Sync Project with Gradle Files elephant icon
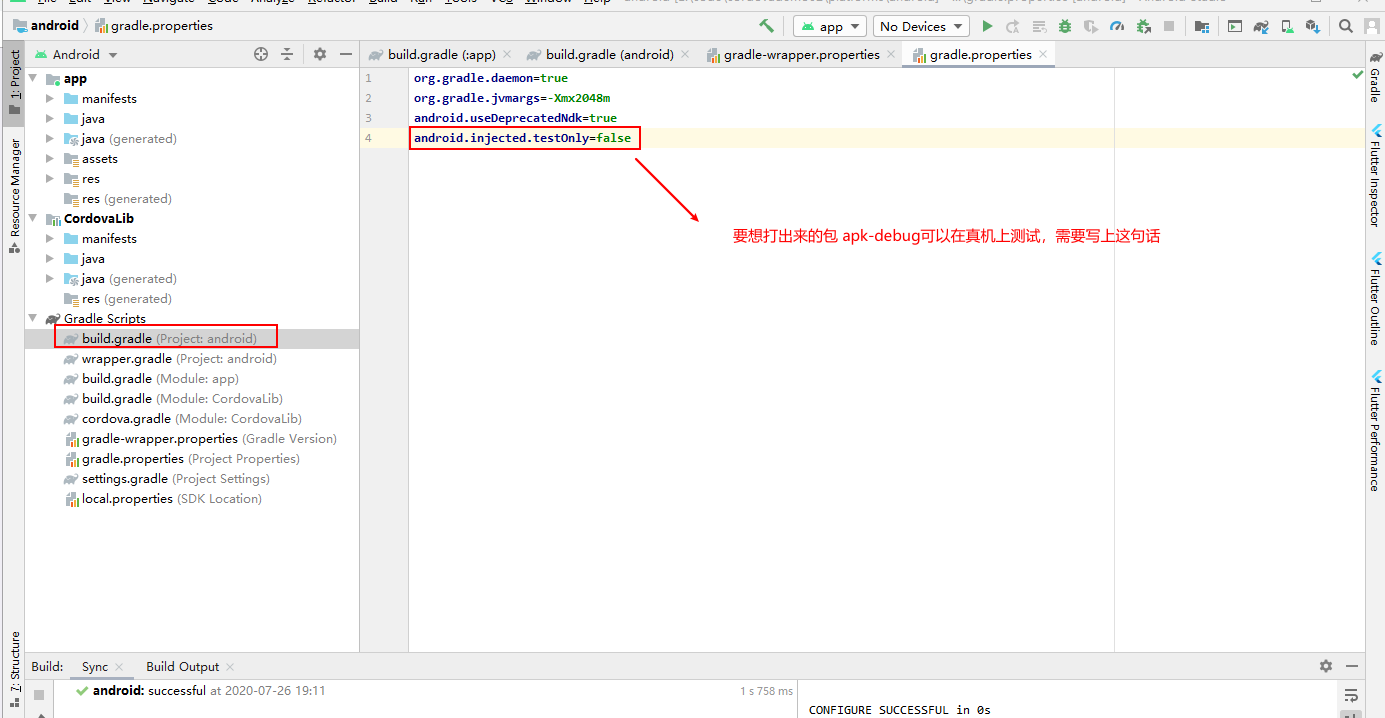Image resolution: width=1385 pixels, height=718 pixels. point(1261,26)
